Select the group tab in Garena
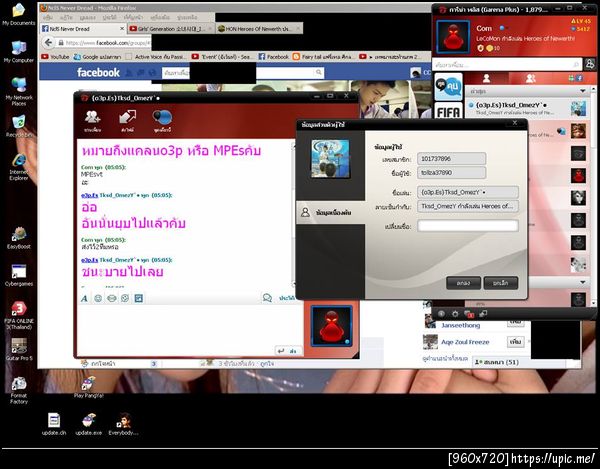 coord(530,78)
